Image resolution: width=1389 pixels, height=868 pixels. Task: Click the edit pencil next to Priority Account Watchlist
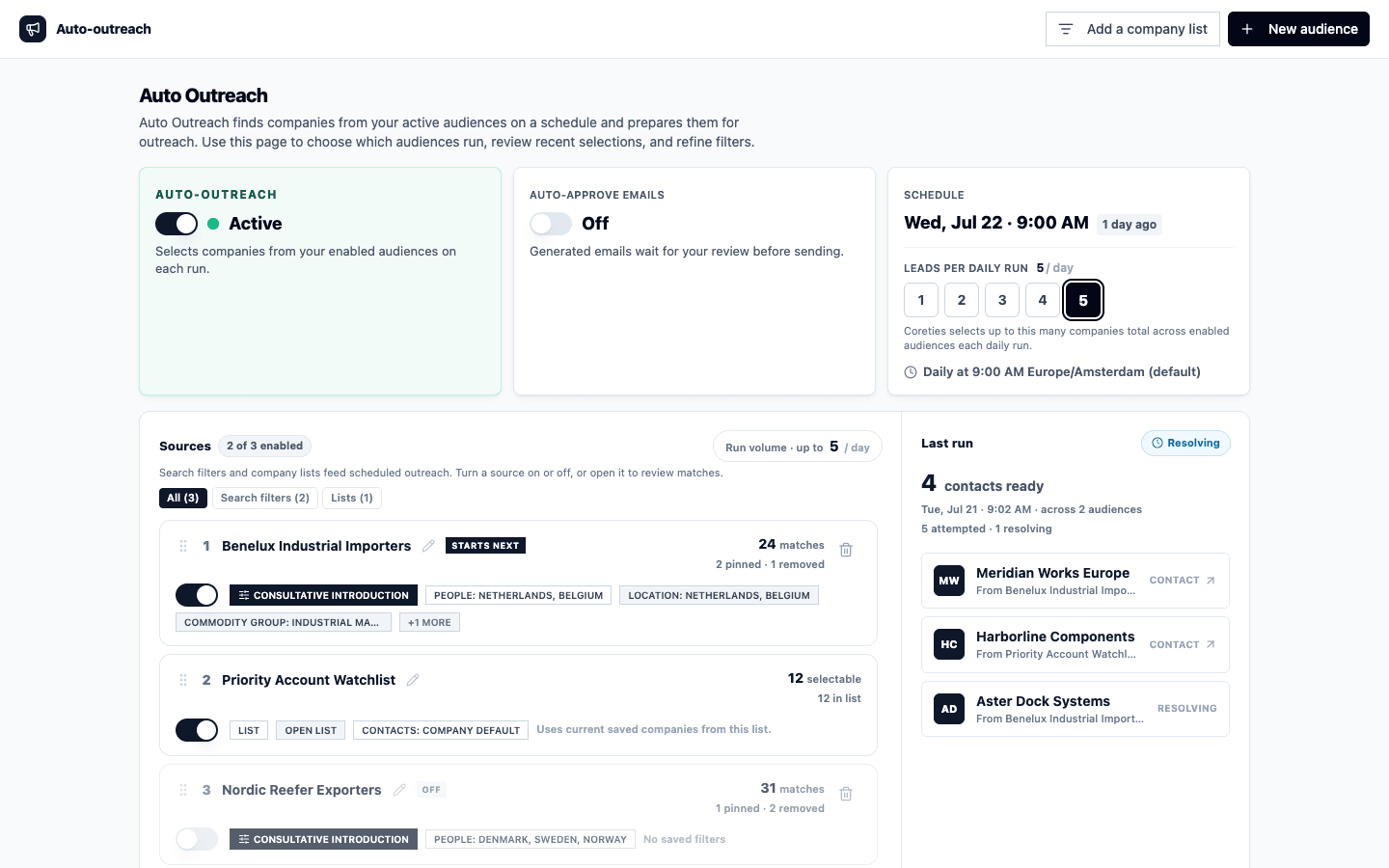click(x=413, y=680)
